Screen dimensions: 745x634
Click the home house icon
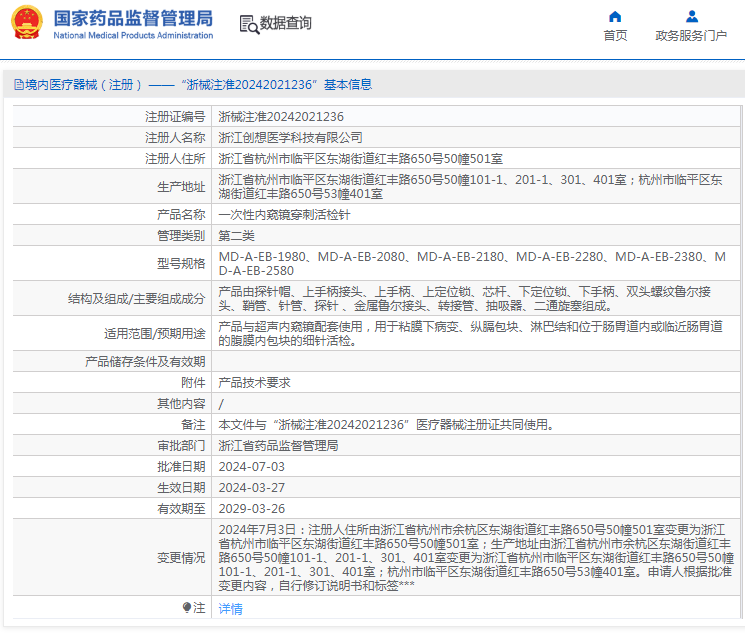(x=615, y=16)
